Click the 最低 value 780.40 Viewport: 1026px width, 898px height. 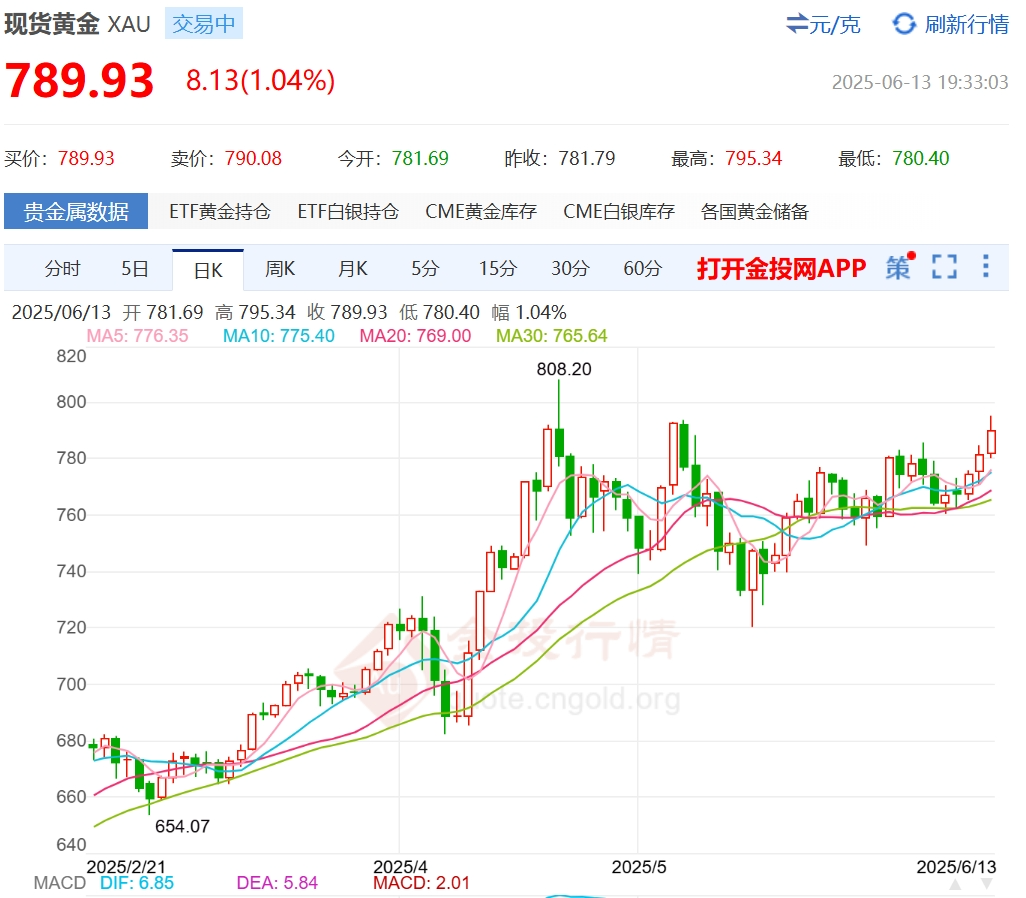pyautogui.click(x=921, y=158)
